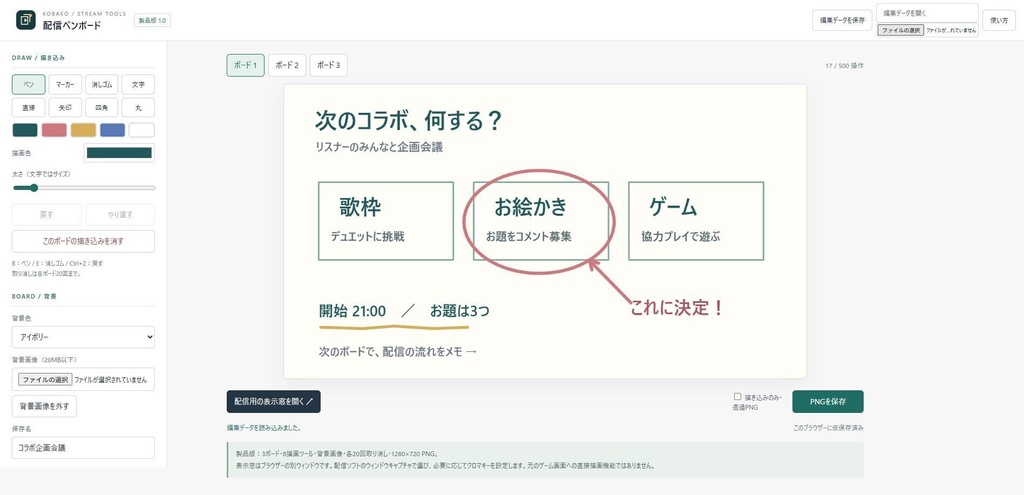Click the 太さ thickness slider
Viewport: 1024px width, 495px height.
84,188
